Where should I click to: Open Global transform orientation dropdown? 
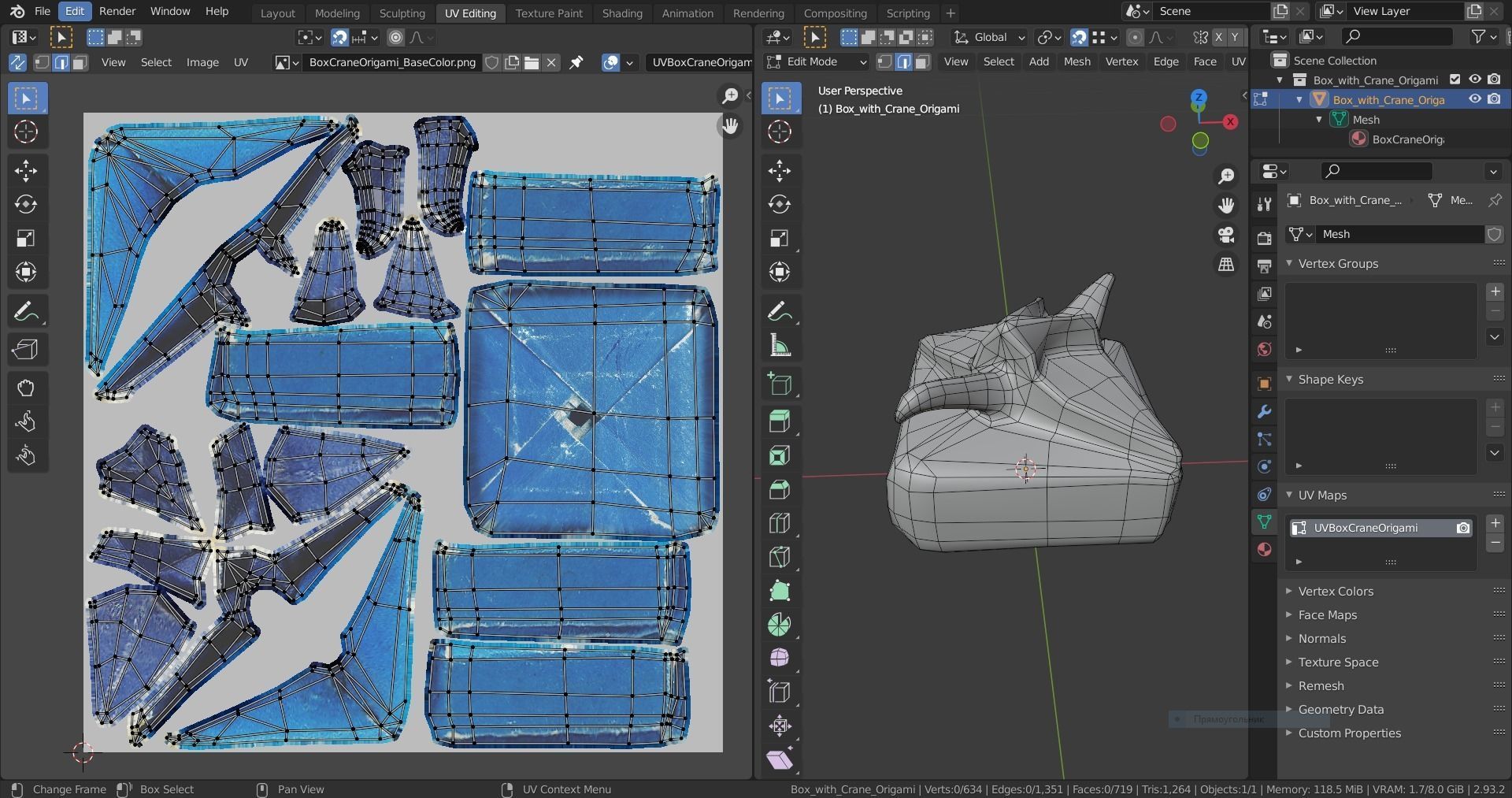[989, 37]
